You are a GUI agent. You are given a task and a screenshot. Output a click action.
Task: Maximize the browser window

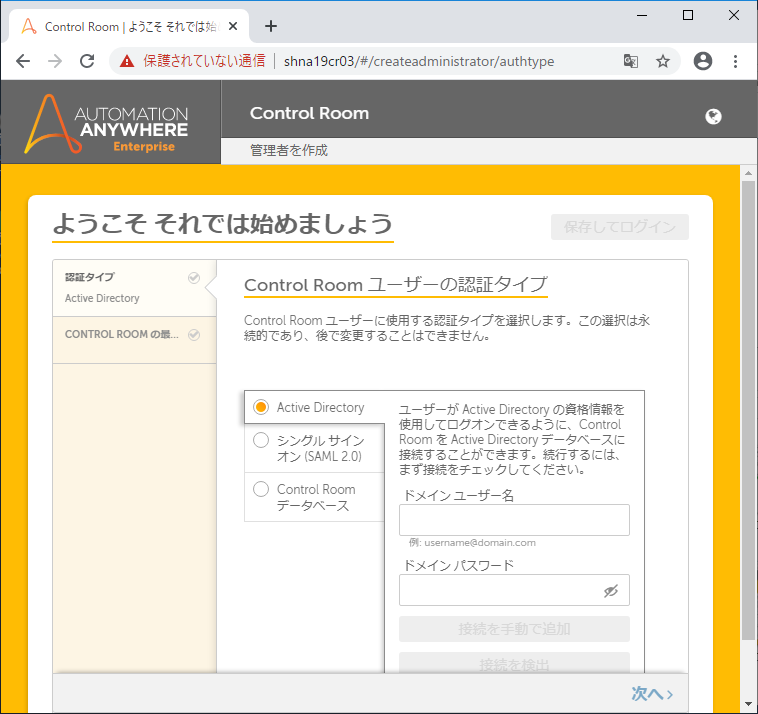pyautogui.click(x=687, y=15)
